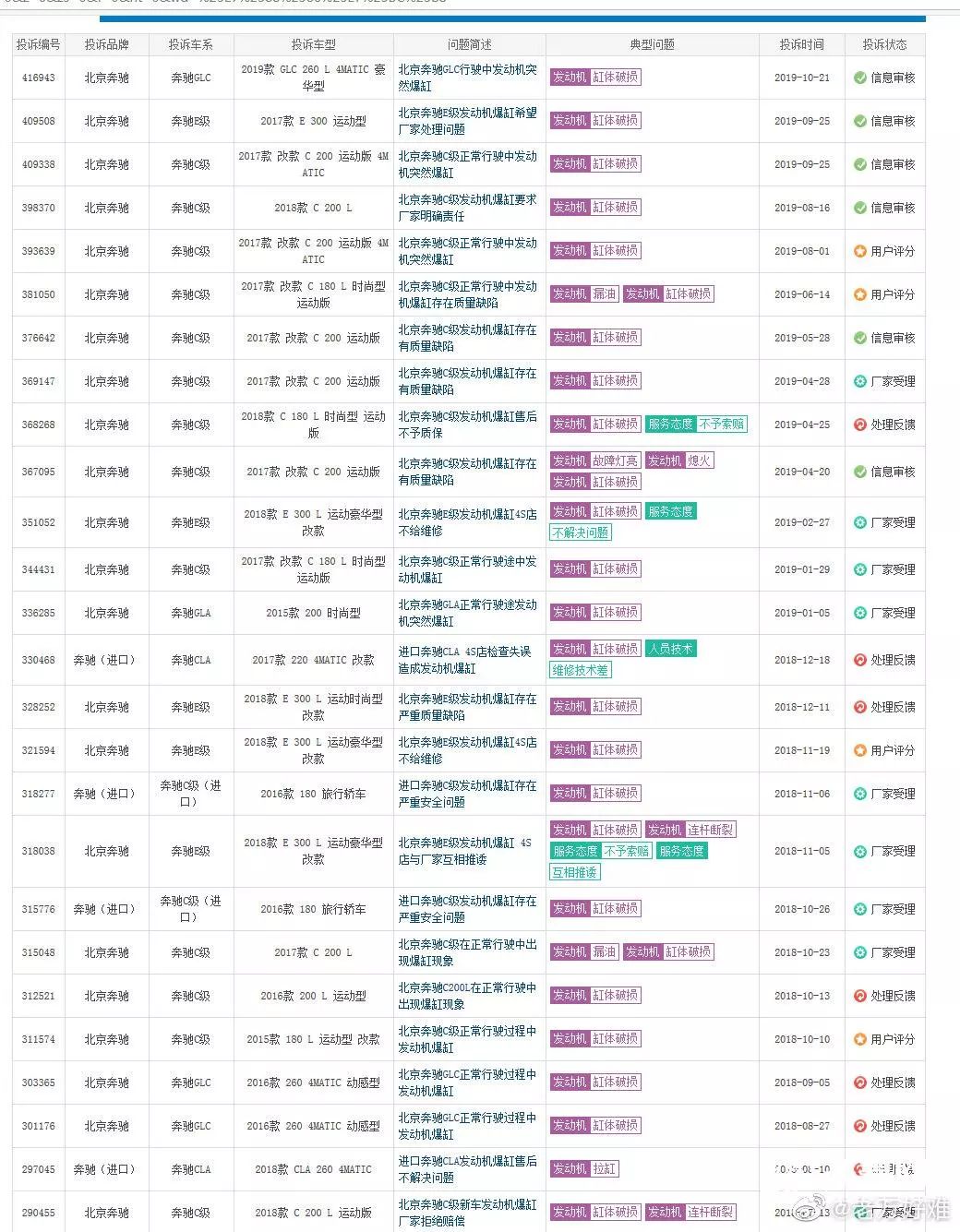Click teal 厂家受理 icon in row 318038
960x1232 pixels.
pos(859,851)
